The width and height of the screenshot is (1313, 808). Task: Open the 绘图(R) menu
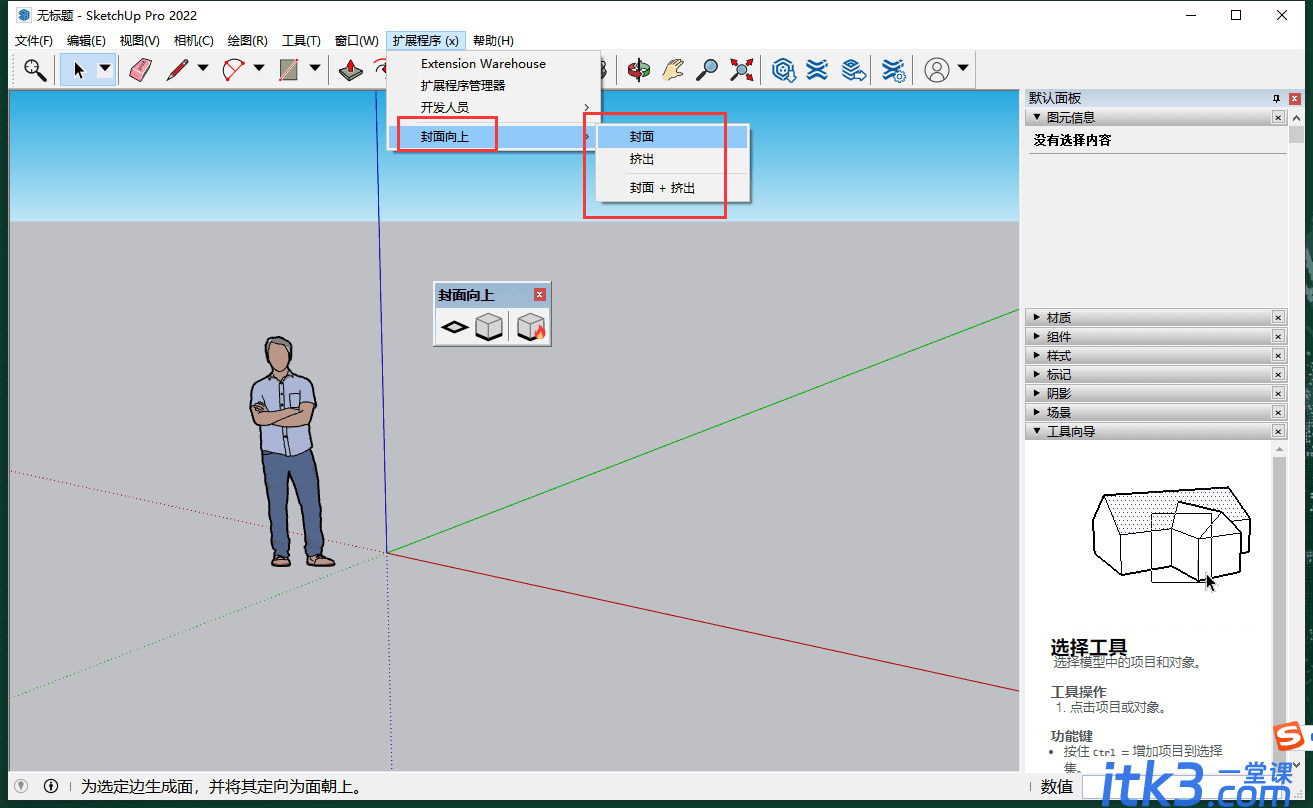pyautogui.click(x=248, y=41)
